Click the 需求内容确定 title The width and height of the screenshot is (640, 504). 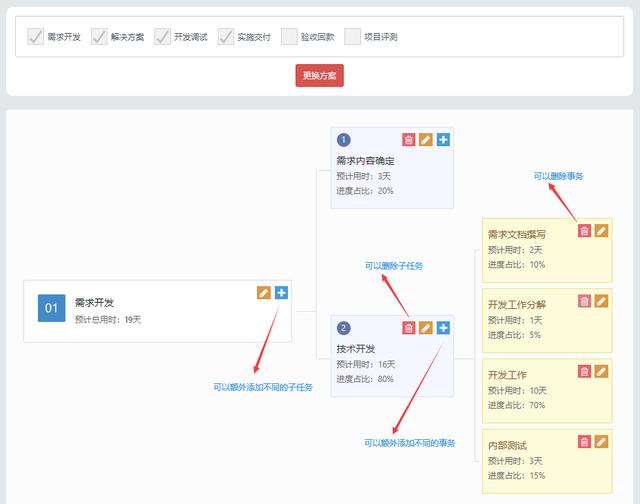coord(365,161)
